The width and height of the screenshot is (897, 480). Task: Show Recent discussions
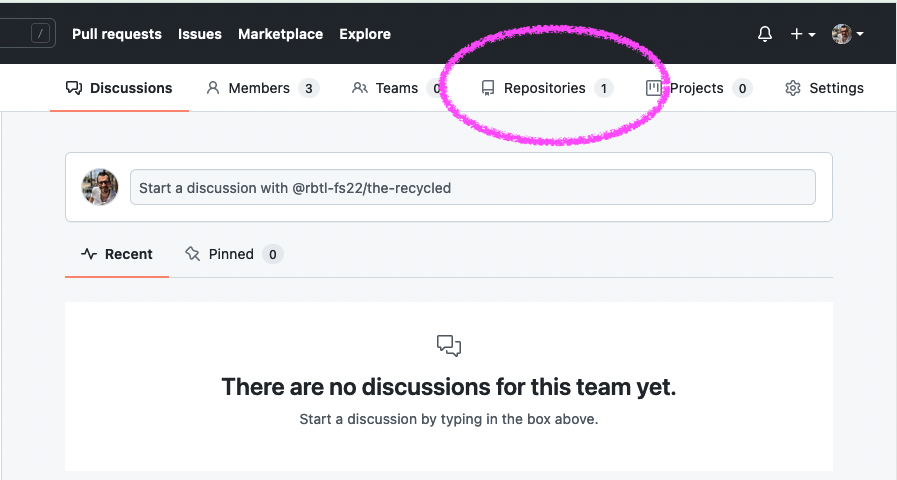tap(117, 254)
